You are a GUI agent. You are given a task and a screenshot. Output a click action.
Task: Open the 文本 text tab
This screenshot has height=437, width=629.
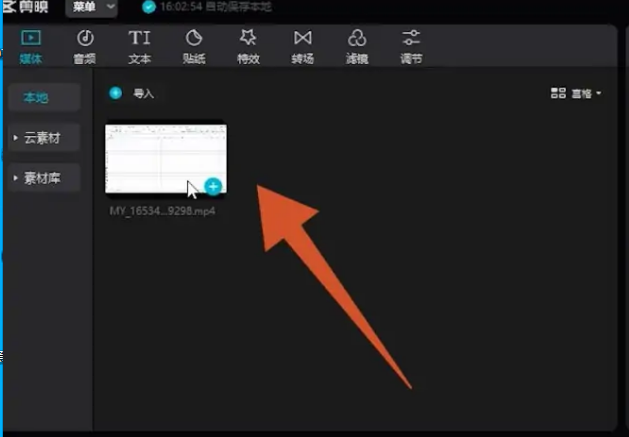[140, 47]
